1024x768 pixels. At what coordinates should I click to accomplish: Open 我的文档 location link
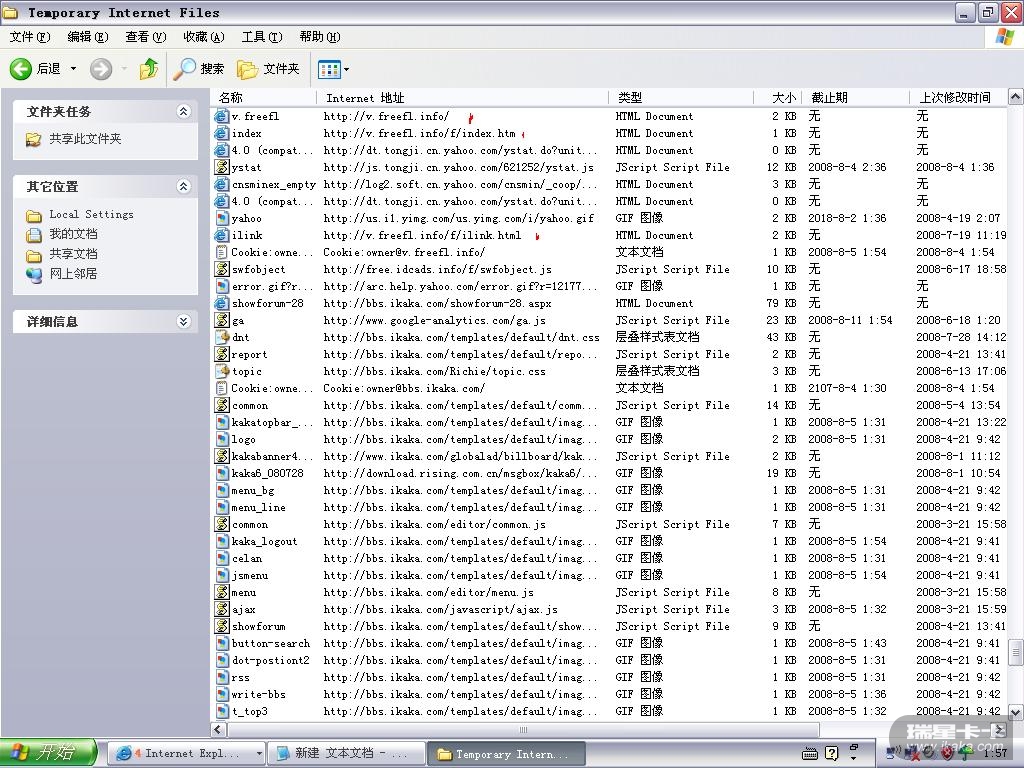coord(73,234)
